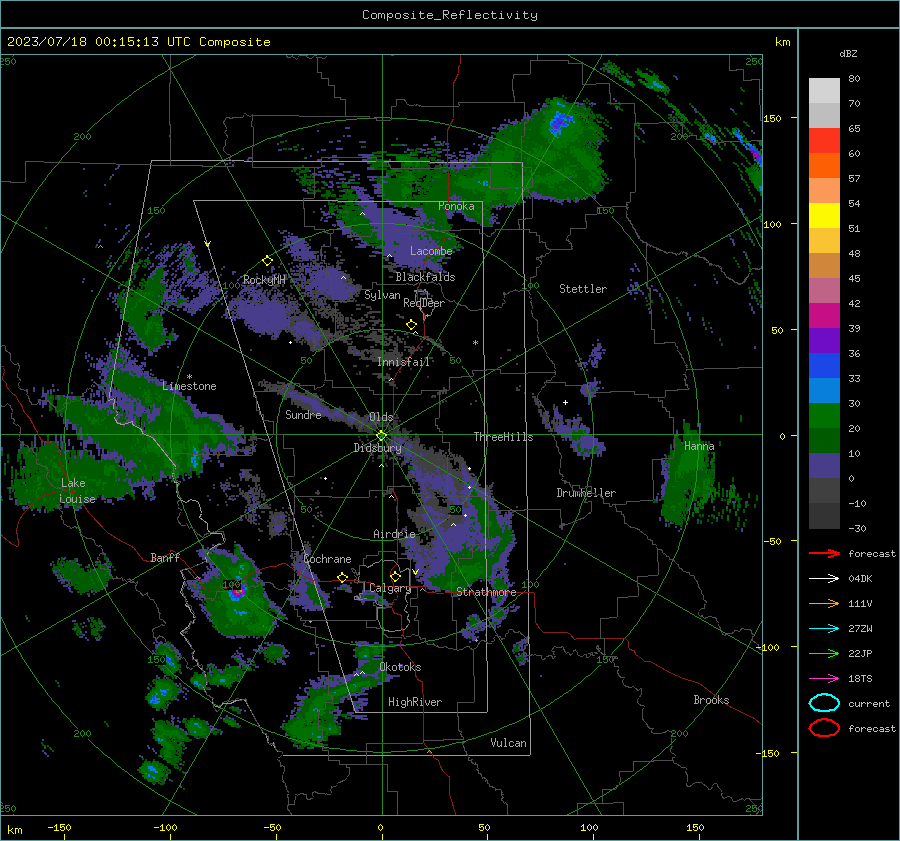The image size is (900, 841).
Task: Click the Calgary city label
Action: click(x=390, y=588)
